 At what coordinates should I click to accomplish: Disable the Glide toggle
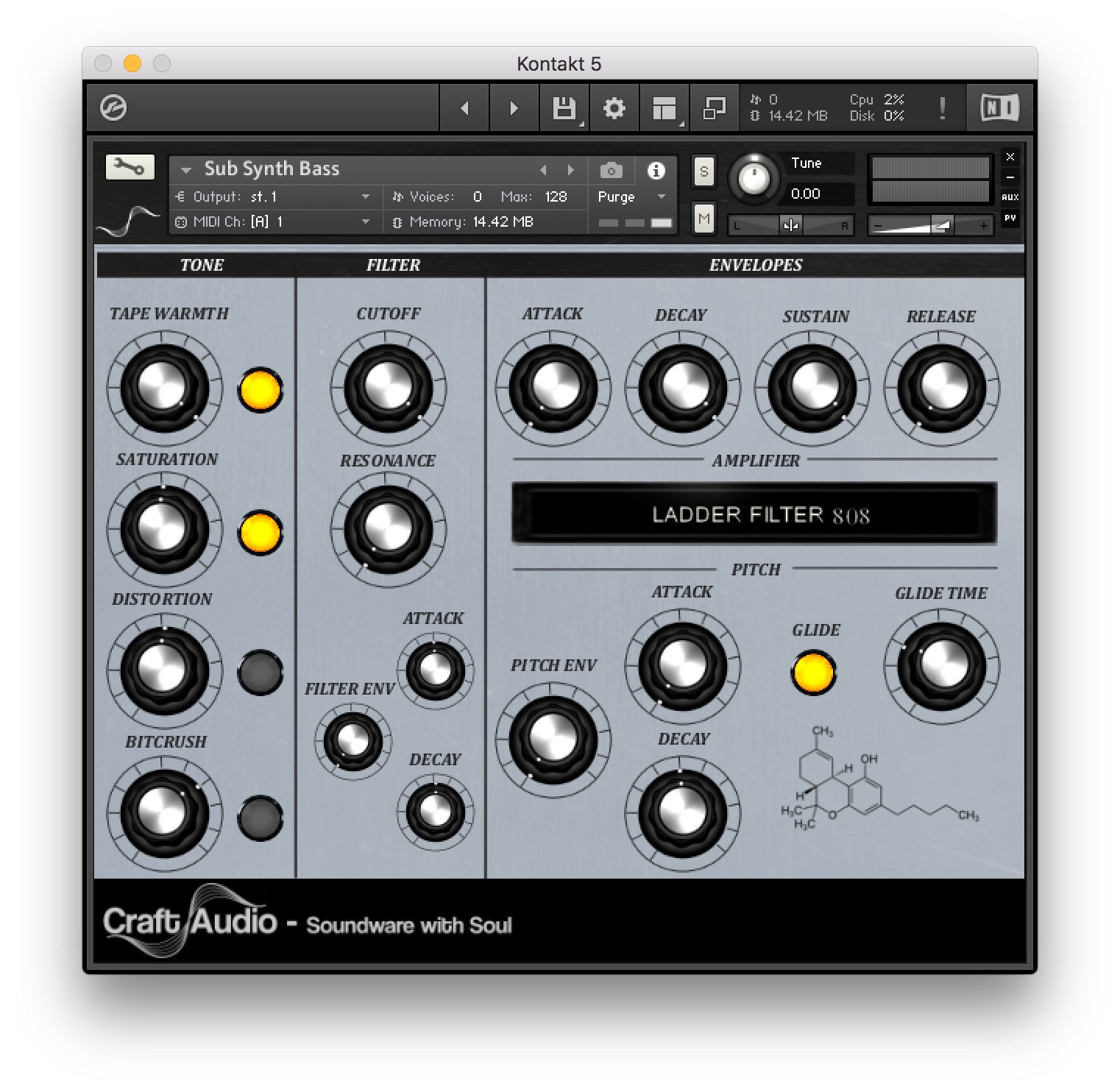pyautogui.click(x=814, y=671)
